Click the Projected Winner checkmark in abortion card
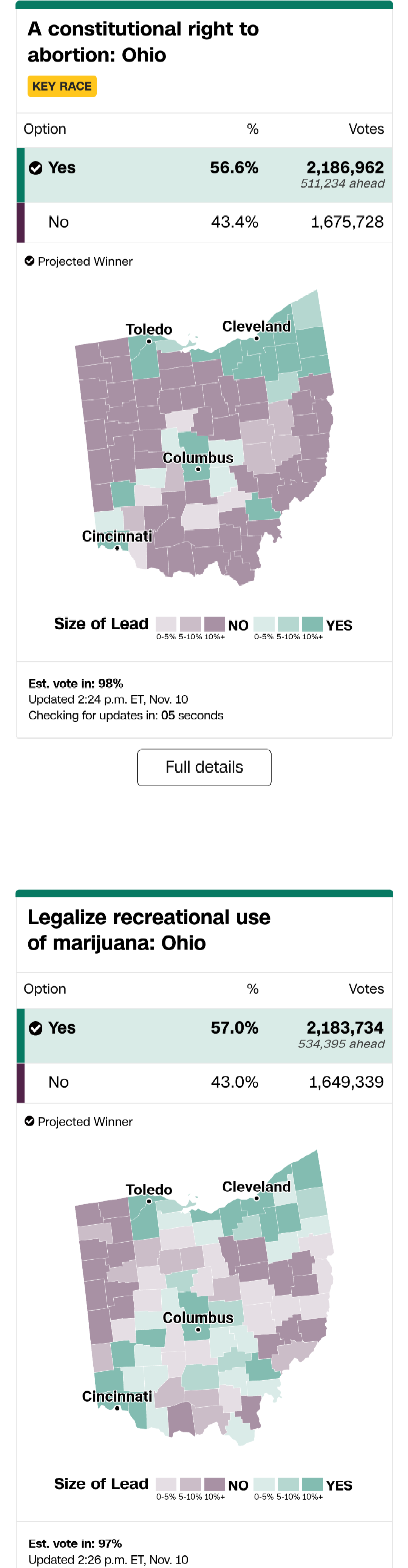408x1568 pixels. click(x=29, y=261)
